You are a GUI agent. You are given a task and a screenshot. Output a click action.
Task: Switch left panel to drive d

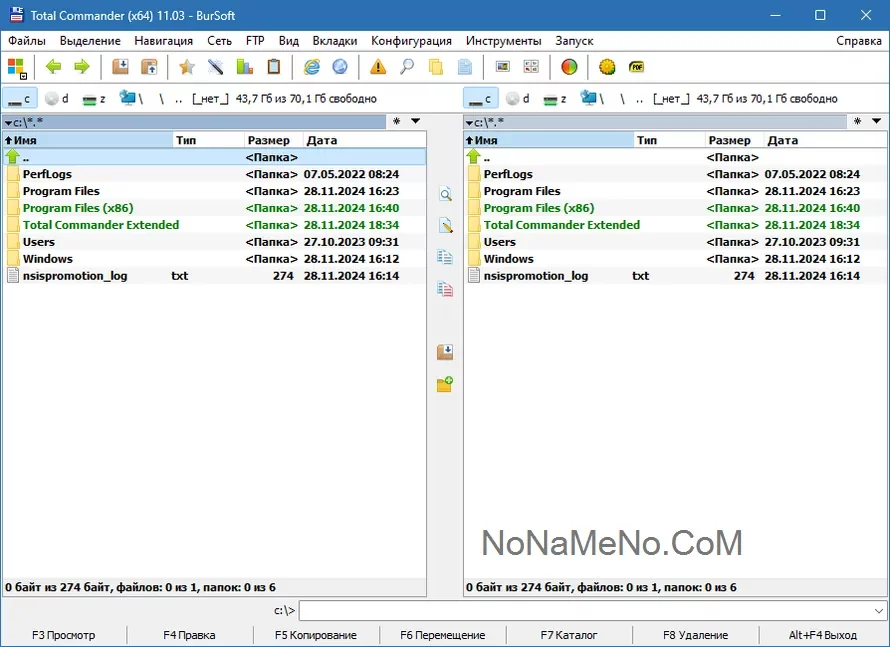[57, 99]
